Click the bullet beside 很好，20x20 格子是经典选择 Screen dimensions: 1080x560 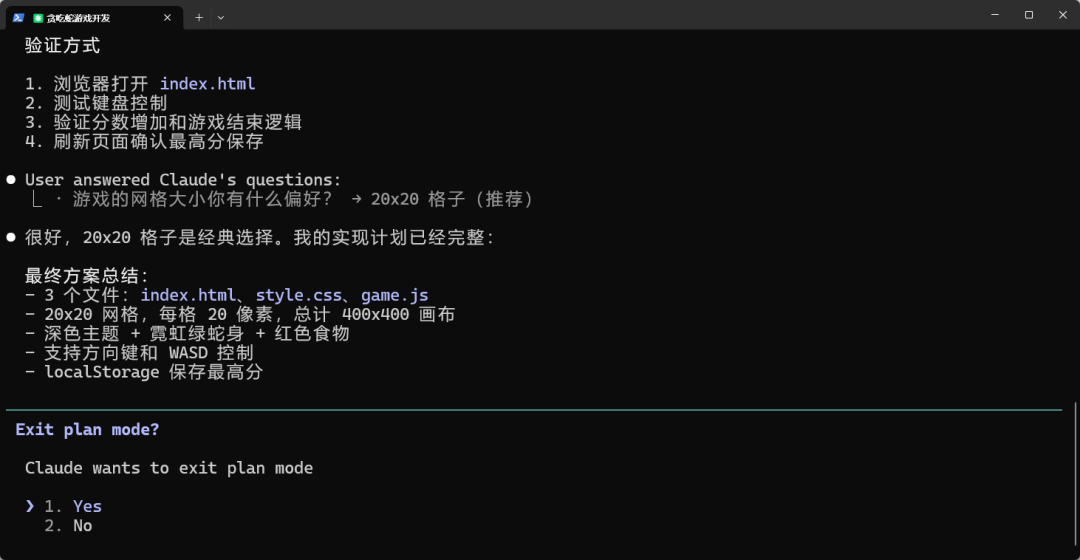[11, 238]
